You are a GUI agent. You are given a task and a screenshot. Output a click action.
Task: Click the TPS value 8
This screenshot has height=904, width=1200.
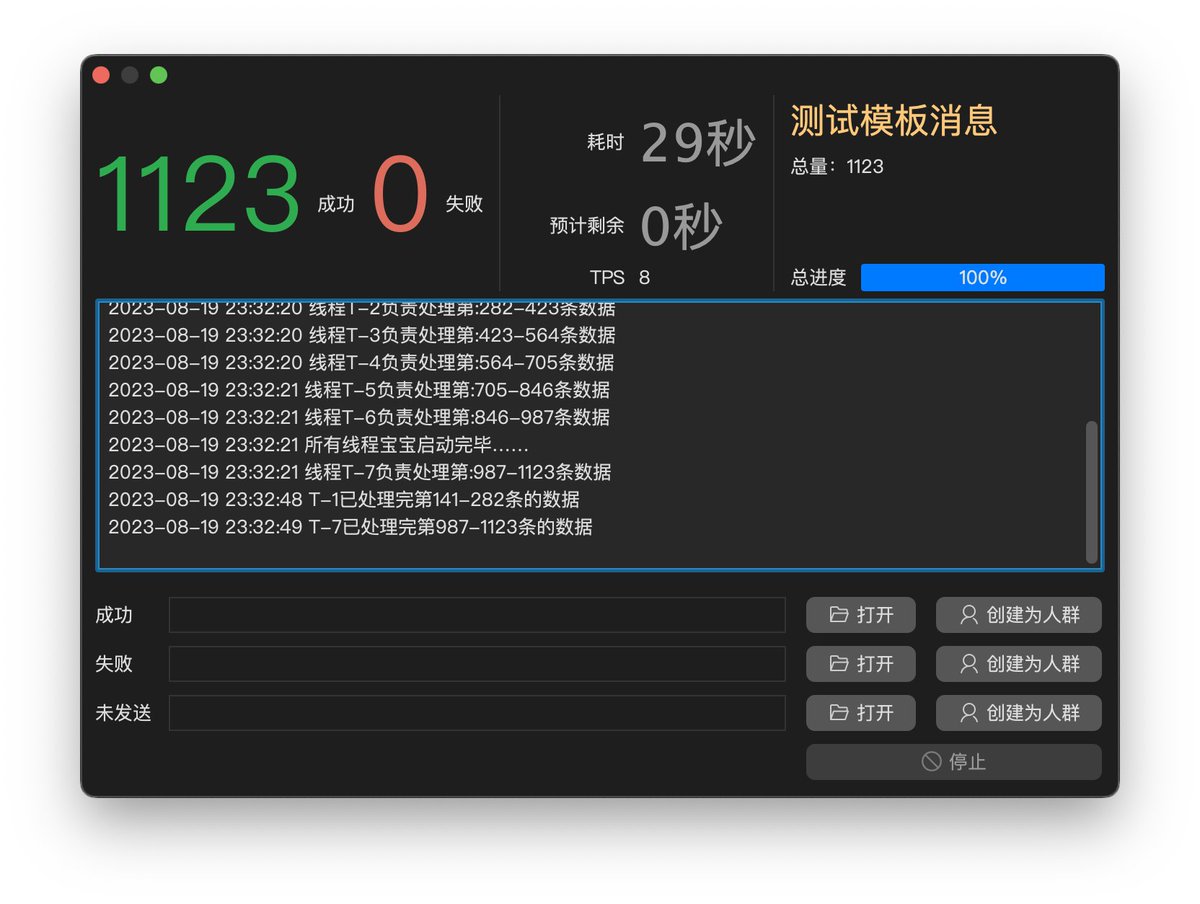pyautogui.click(x=644, y=278)
